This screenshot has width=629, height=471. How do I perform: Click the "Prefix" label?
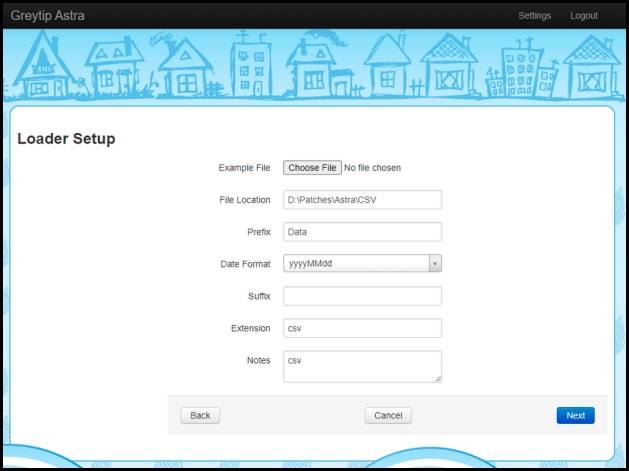259,232
